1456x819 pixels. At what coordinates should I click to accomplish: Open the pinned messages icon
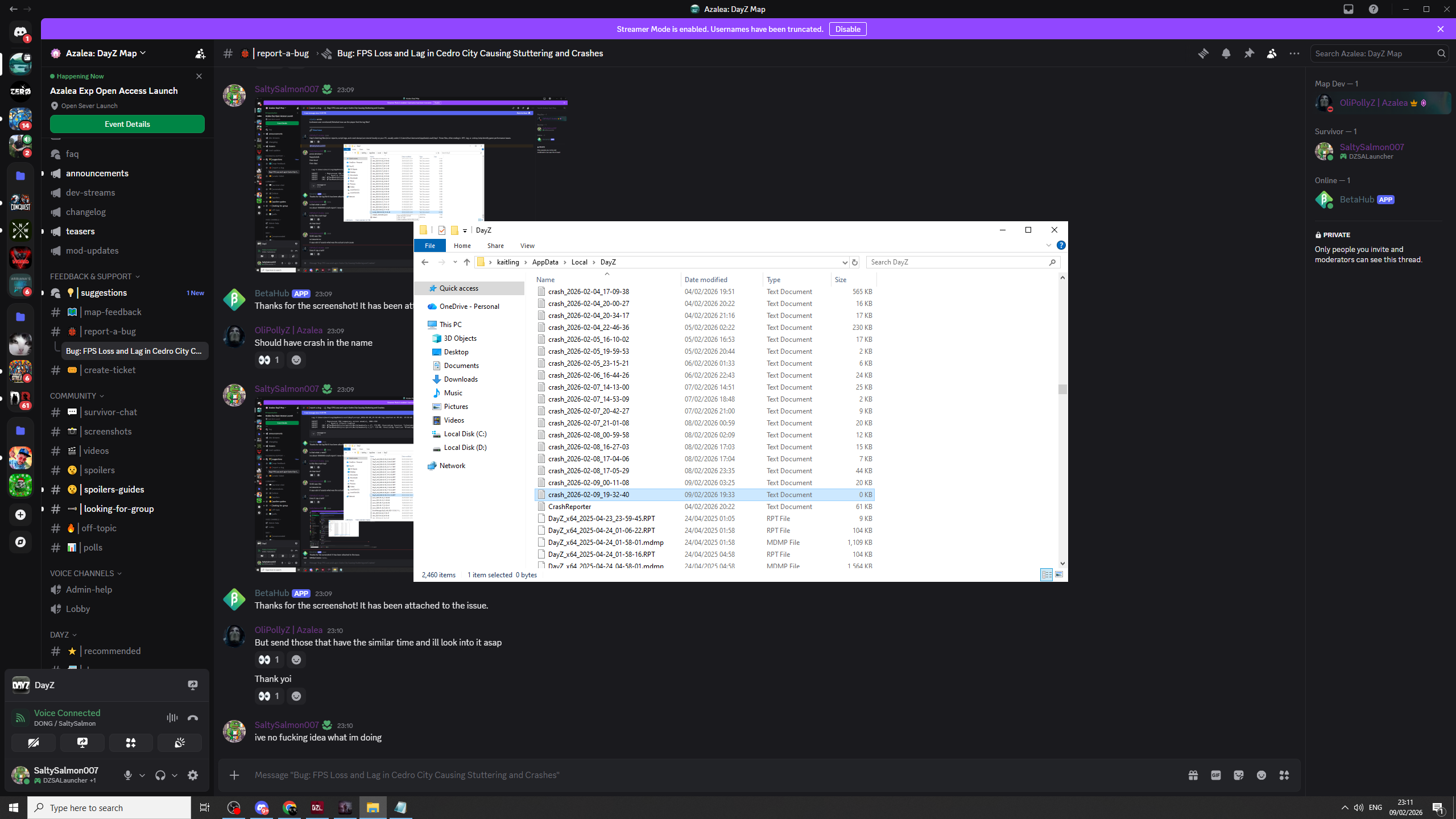(1249, 53)
